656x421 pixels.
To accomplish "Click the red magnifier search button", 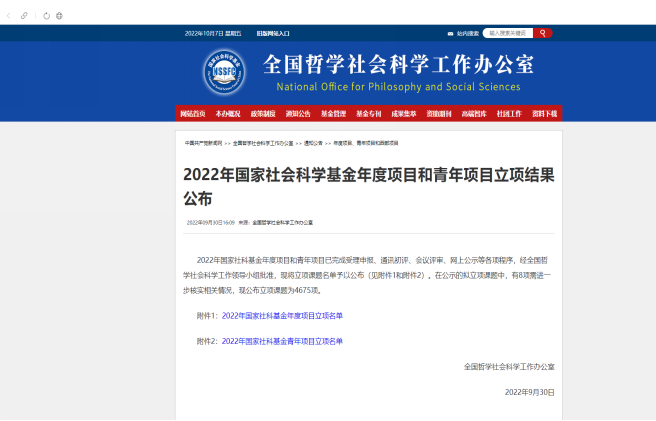I will [543, 33].
